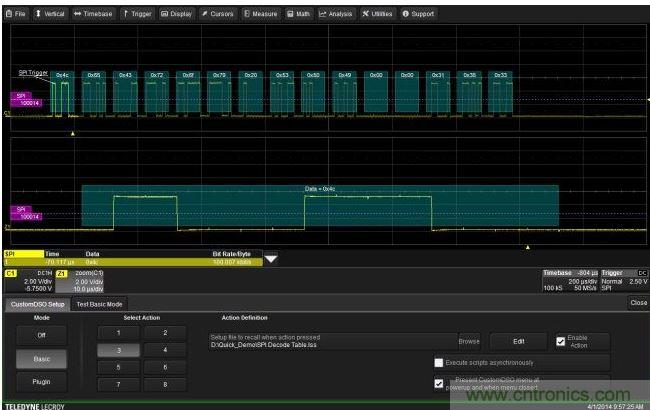Open the Display menu
The height and width of the screenshot is (410, 650).
tap(178, 14)
